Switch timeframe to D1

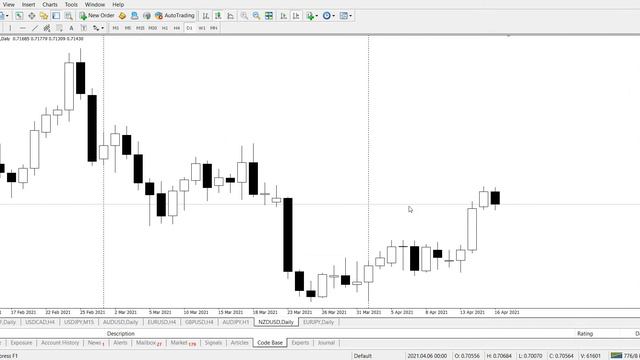coord(189,28)
